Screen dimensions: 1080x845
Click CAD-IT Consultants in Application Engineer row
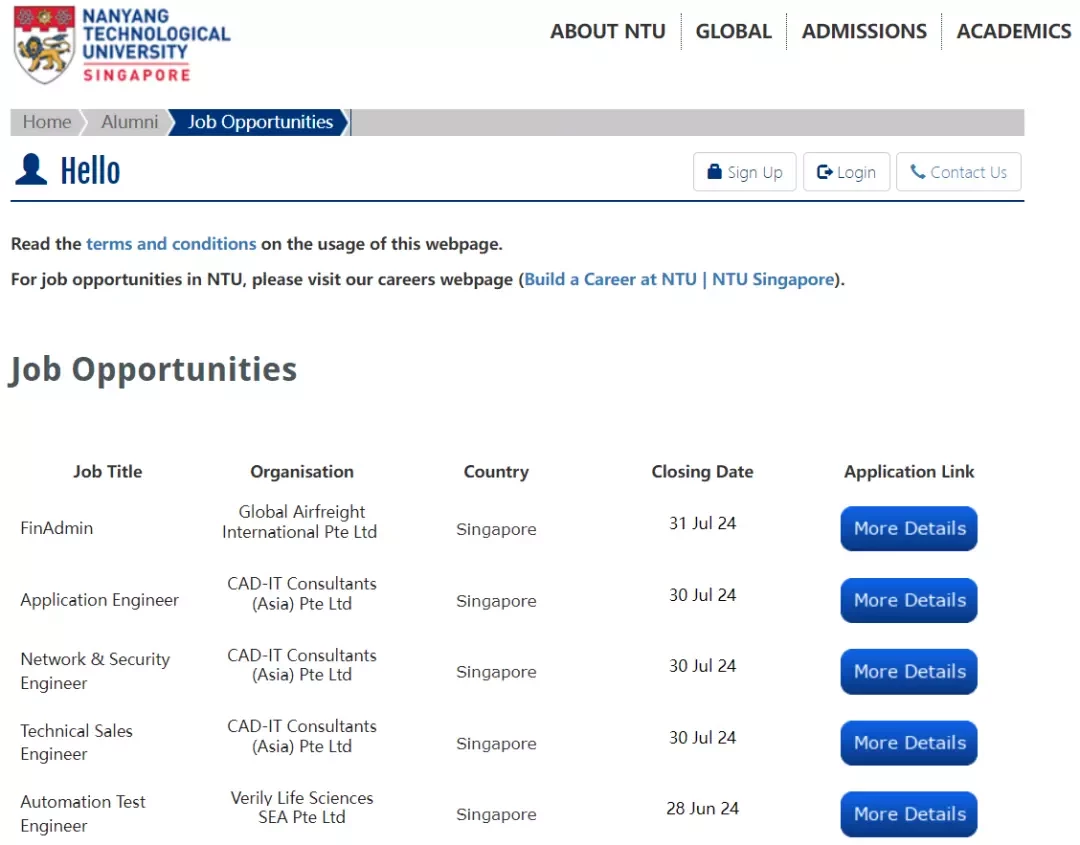coord(302,594)
